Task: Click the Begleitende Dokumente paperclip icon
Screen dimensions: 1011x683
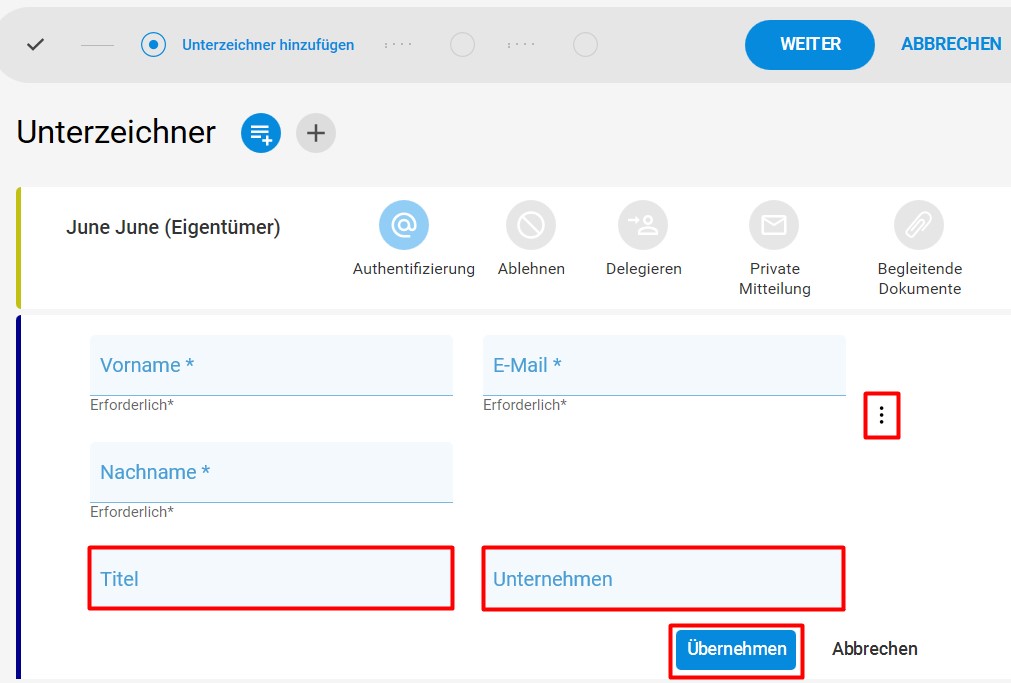Action: click(919, 225)
